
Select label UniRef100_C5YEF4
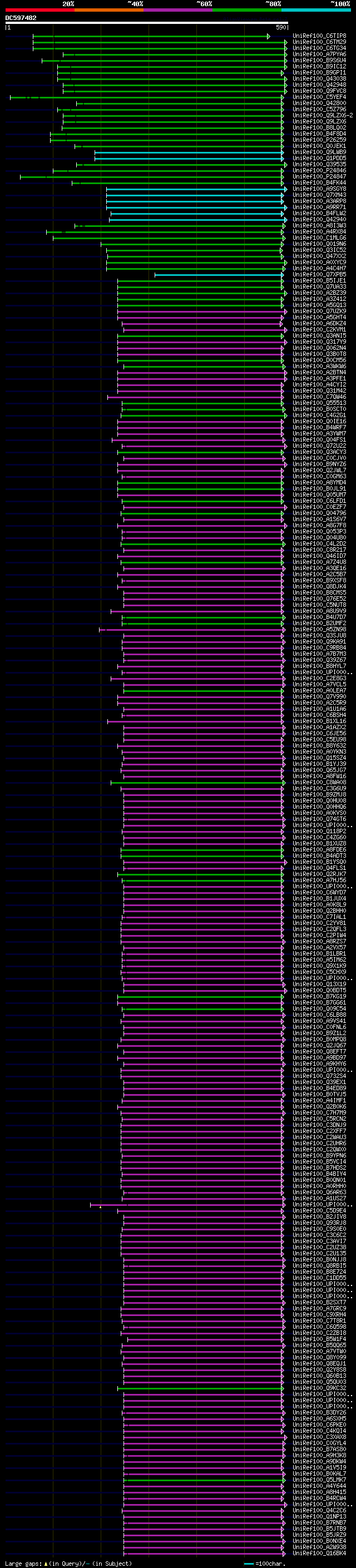tap(319, 97)
